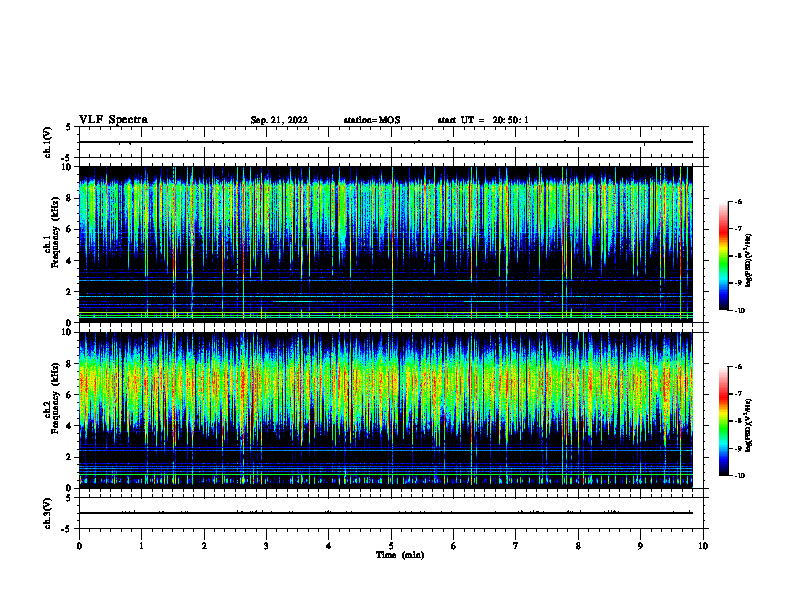Click the "-10" label on ch.1 colorbar
Viewport: 792px width, 612px height.
tap(740, 311)
